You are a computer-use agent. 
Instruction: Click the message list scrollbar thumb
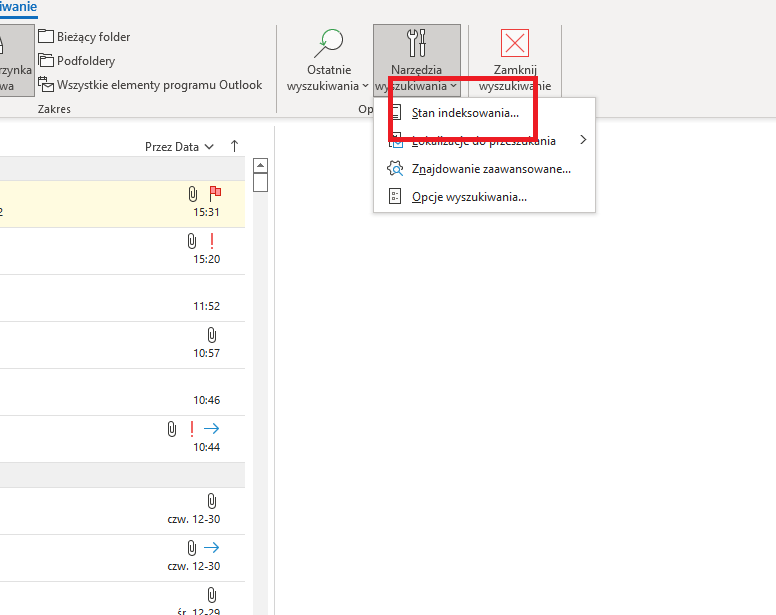(260, 182)
